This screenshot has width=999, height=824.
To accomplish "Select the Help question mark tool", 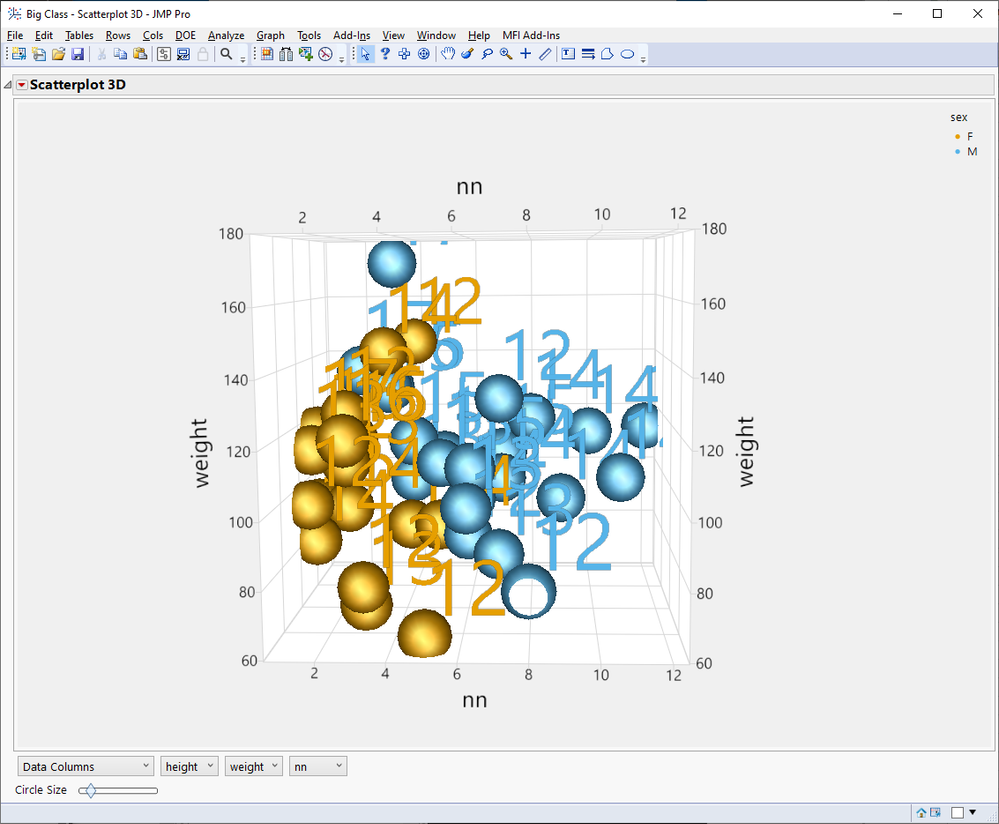I will coord(386,54).
